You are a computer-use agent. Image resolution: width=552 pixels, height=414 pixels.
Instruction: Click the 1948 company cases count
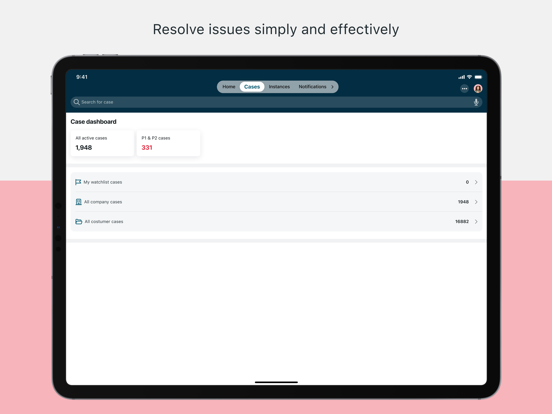tap(463, 202)
